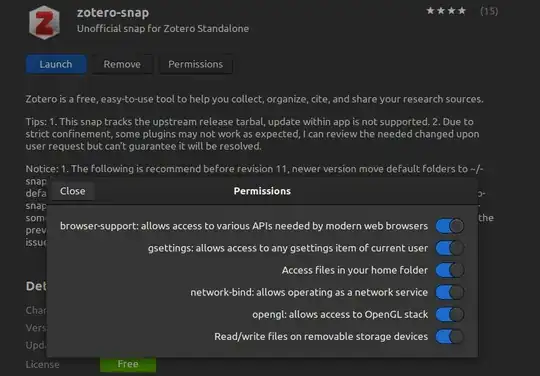Click the Permissions dialog title

pos(262,191)
